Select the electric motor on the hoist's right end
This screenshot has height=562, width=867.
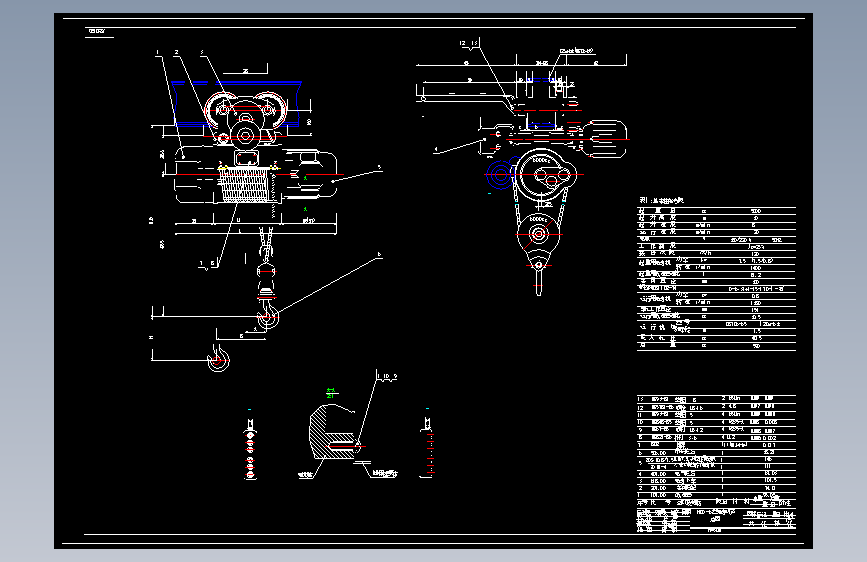[x=310, y=173]
